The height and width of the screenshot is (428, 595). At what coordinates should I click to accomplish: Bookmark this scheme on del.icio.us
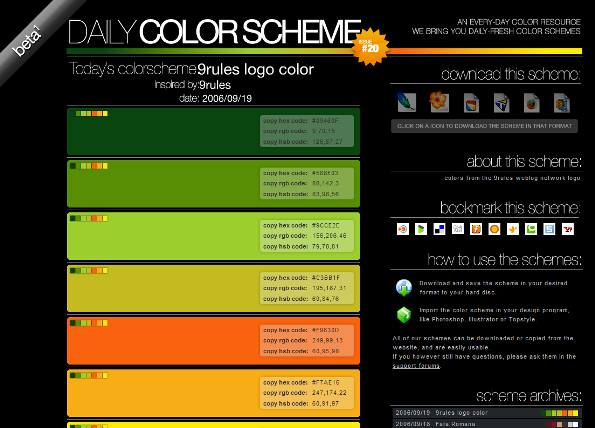pos(439,229)
